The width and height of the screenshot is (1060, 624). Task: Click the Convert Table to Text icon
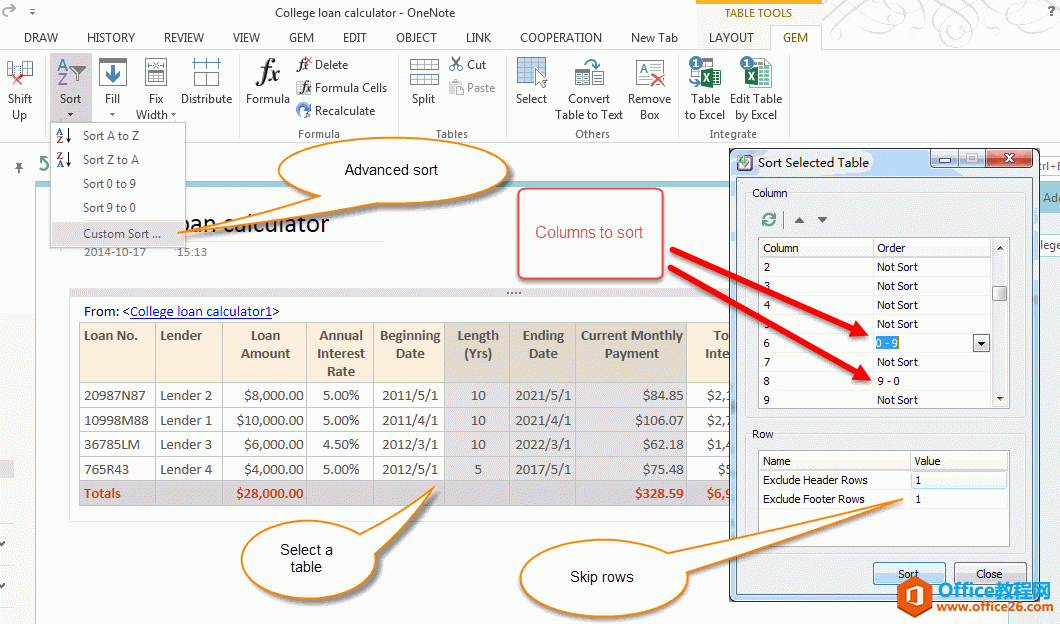(x=589, y=74)
